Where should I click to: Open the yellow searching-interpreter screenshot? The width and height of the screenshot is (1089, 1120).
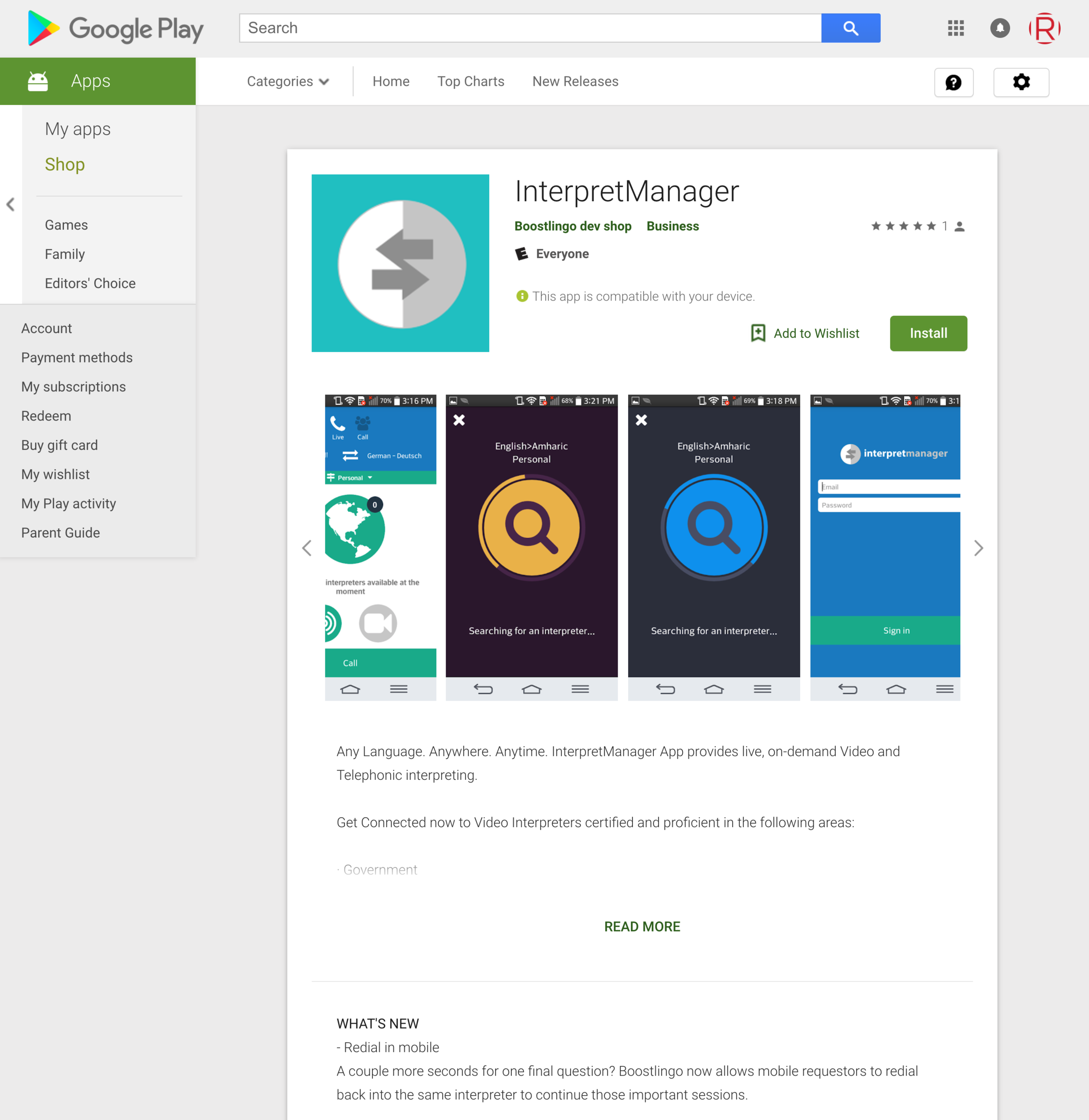(x=531, y=547)
